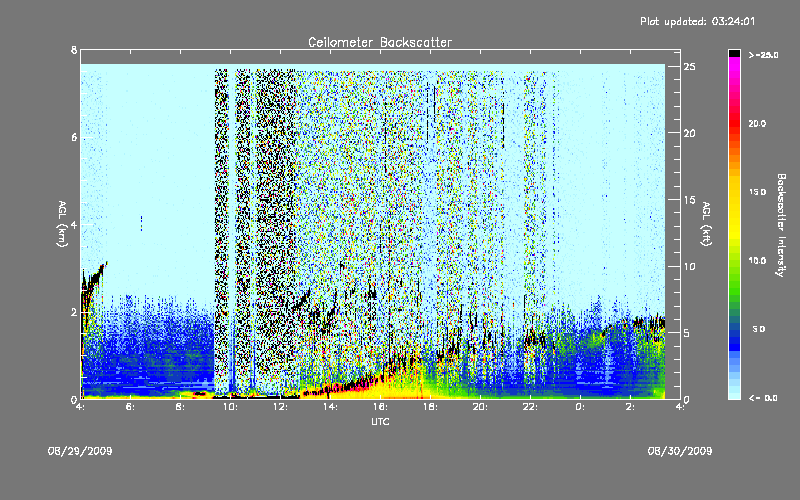The width and height of the screenshot is (800, 500).
Task: Click the '10:' UTC time tick
Action: 230,407
